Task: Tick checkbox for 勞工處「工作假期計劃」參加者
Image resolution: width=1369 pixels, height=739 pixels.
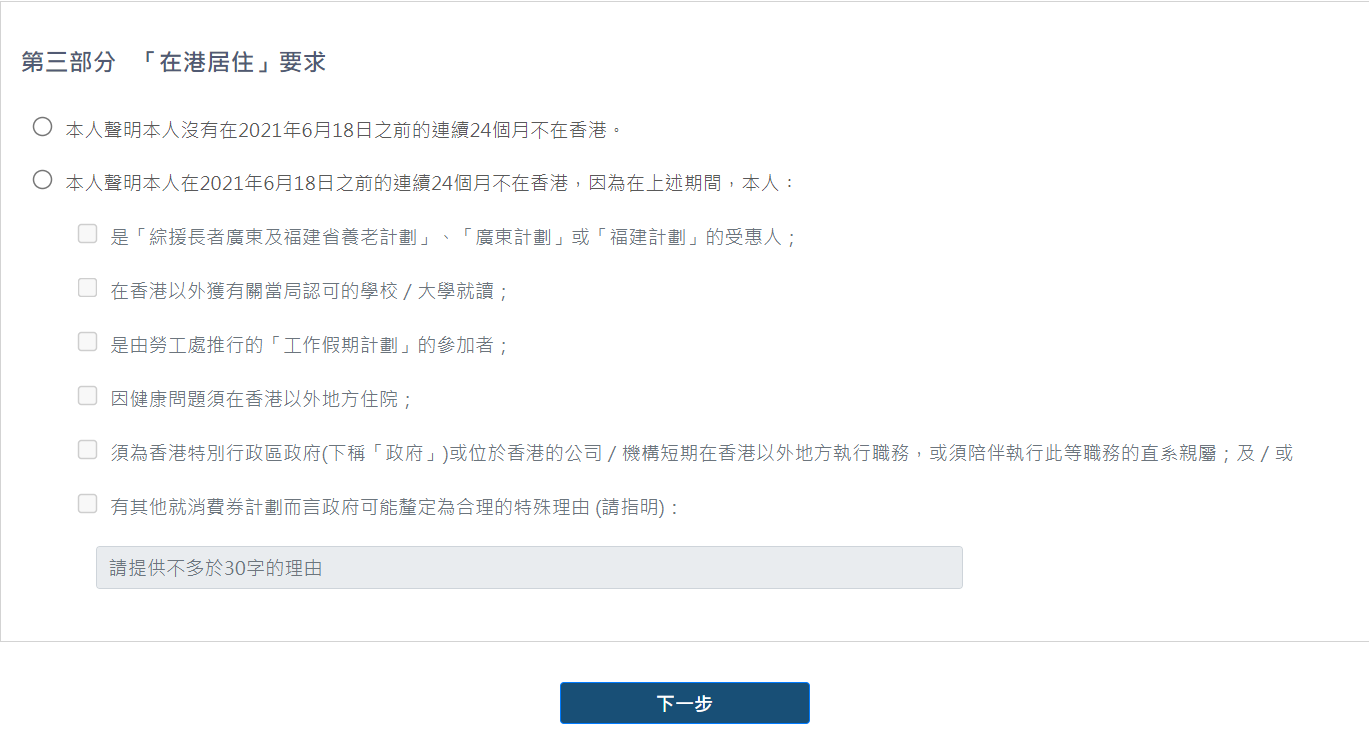Action: tap(88, 342)
